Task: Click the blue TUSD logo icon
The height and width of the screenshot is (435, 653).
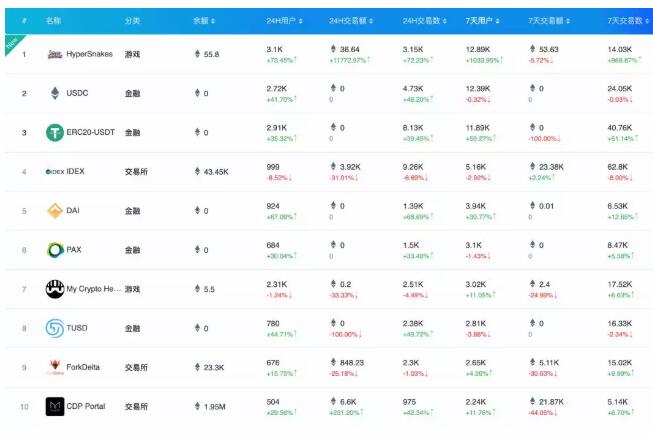Action: (55, 328)
